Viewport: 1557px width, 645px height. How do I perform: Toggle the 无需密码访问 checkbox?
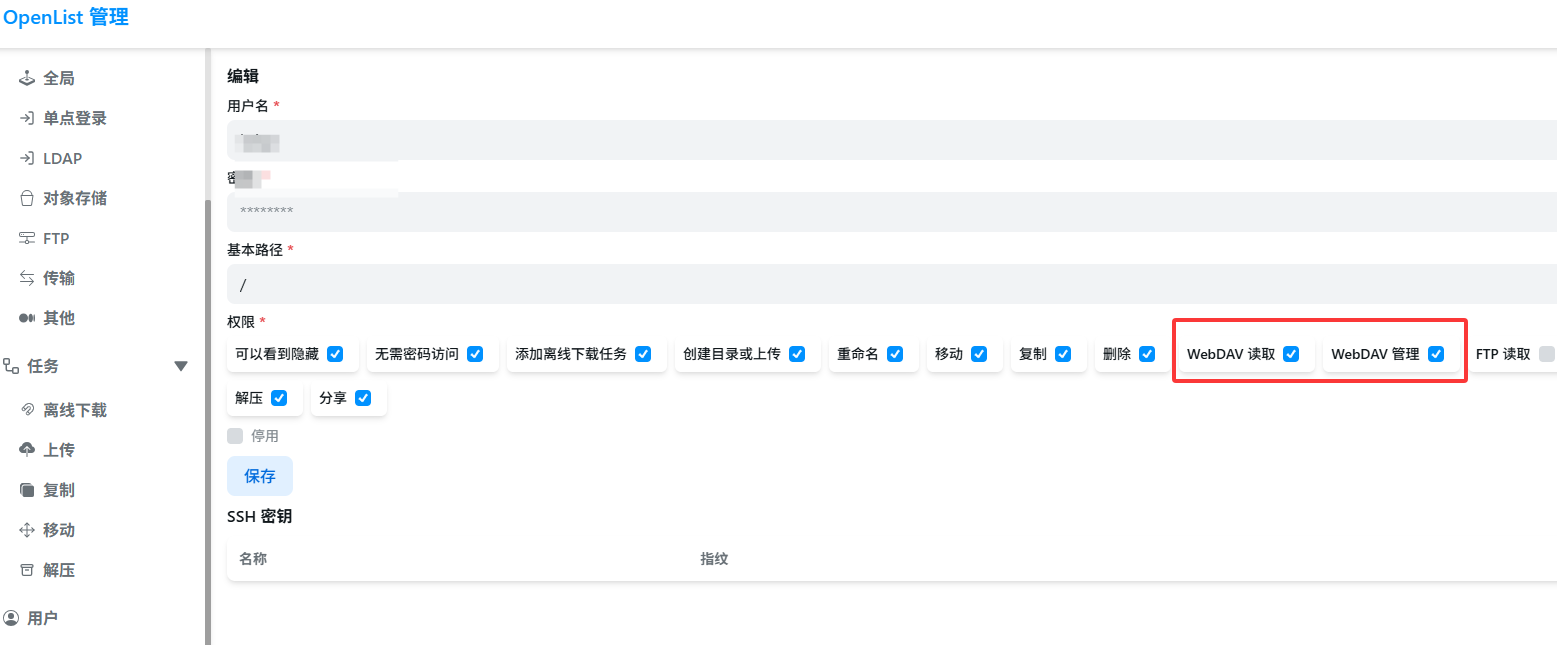(x=475, y=353)
